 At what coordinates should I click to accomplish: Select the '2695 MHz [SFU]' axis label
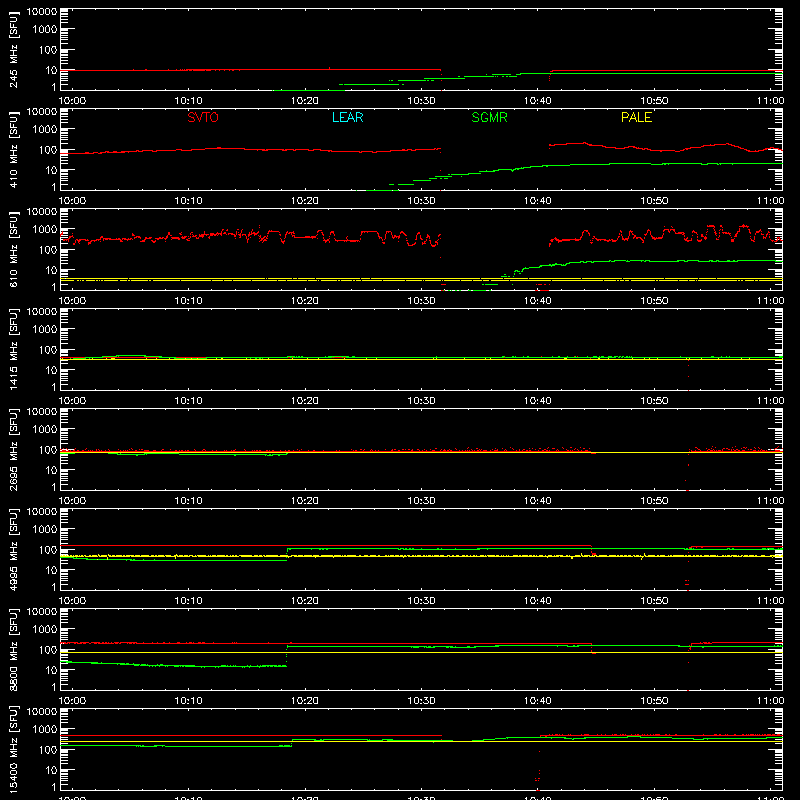pyautogui.click(x=13, y=449)
